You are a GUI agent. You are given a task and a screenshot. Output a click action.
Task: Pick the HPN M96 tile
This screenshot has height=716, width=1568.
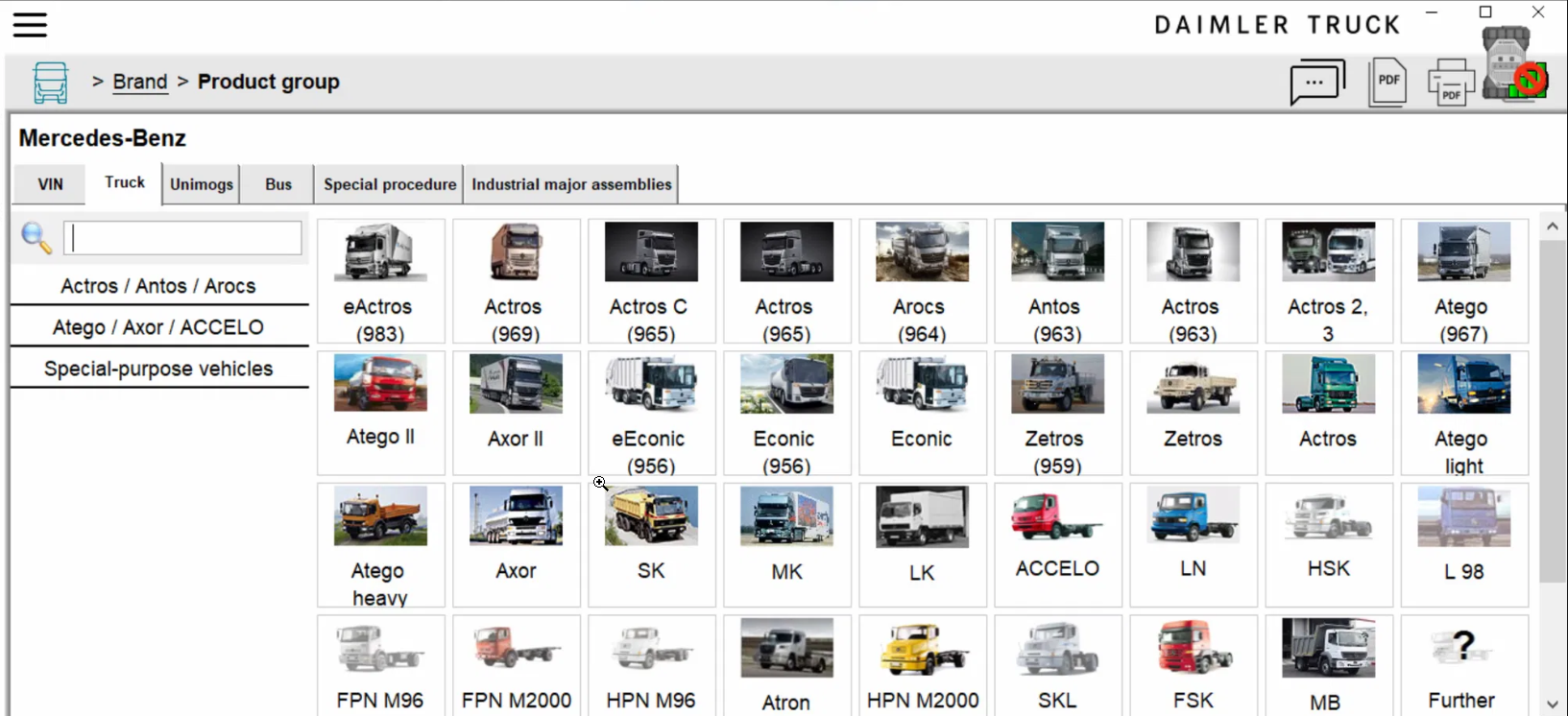(652, 666)
